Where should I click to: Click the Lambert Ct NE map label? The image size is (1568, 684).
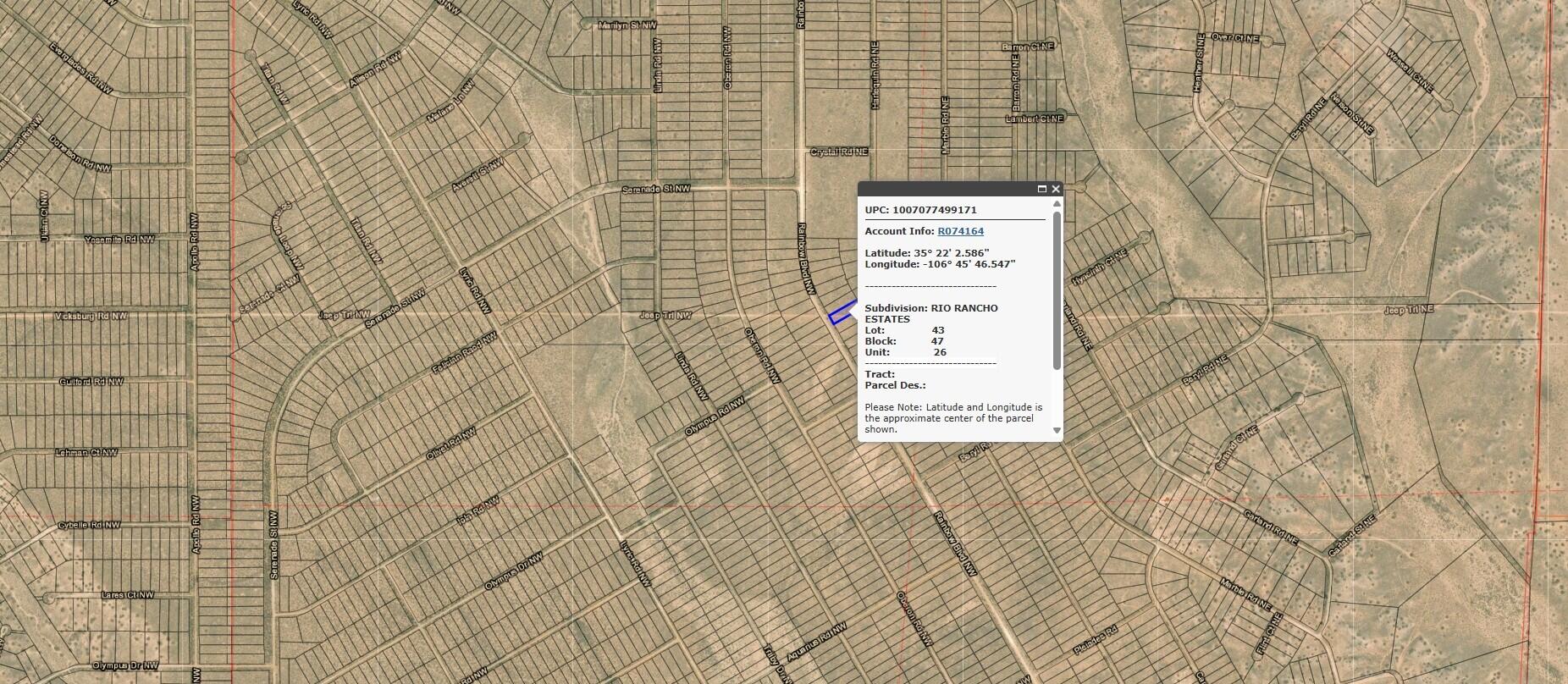pos(1034,119)
